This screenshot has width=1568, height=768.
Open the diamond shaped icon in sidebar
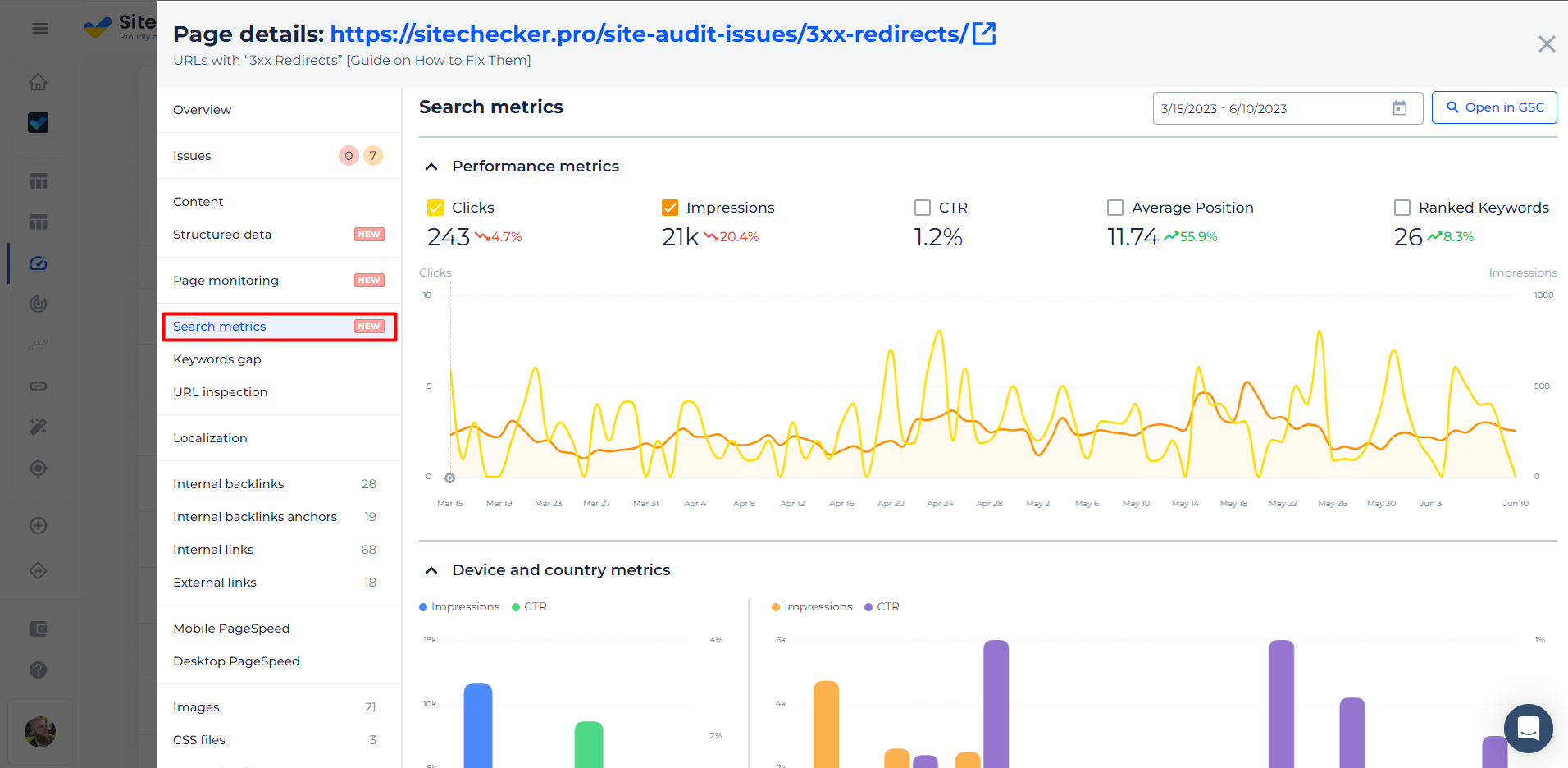point(39,571)
